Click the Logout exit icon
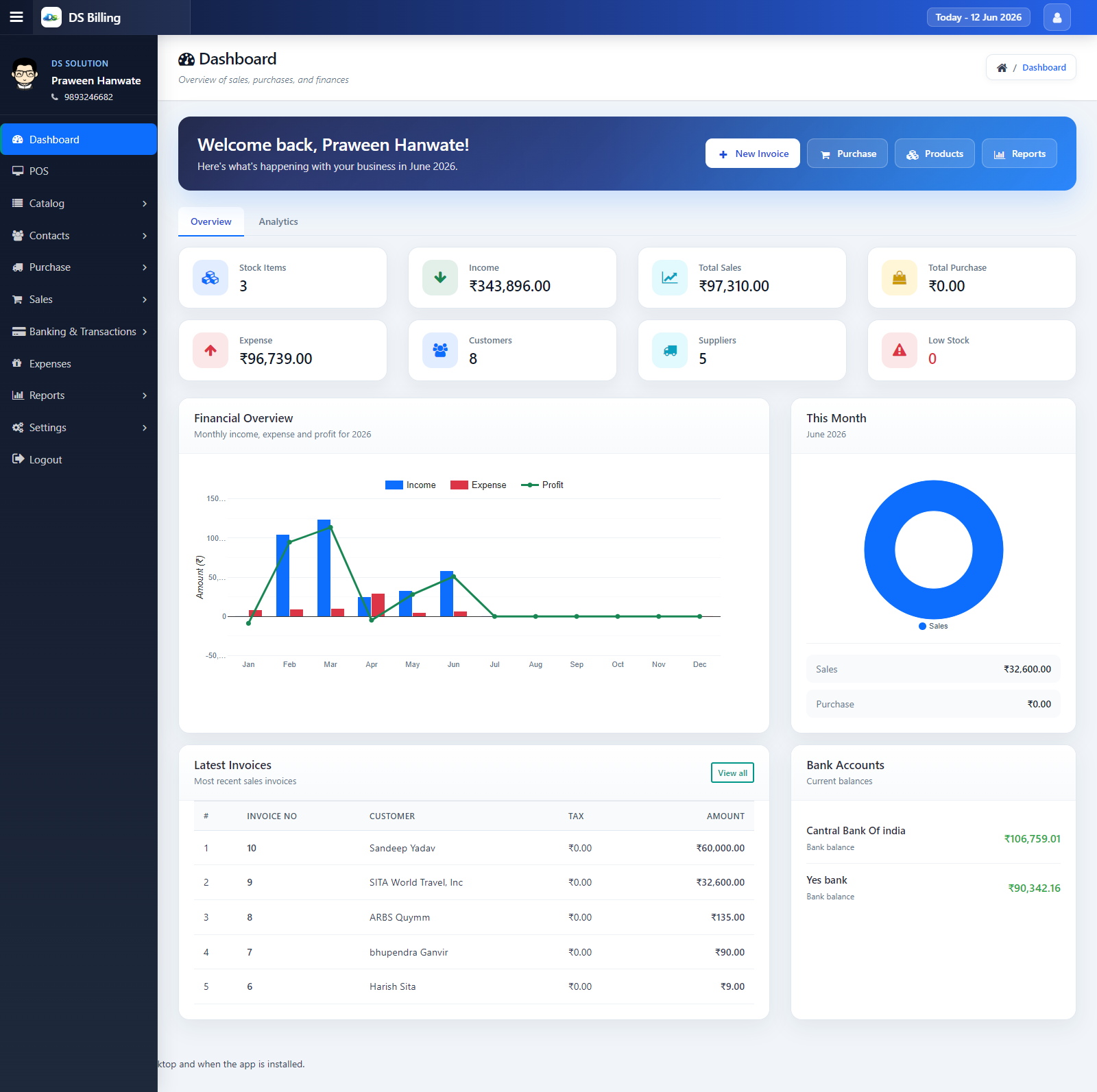Viewport: 1097px width, 1092px height. point(18,459)
